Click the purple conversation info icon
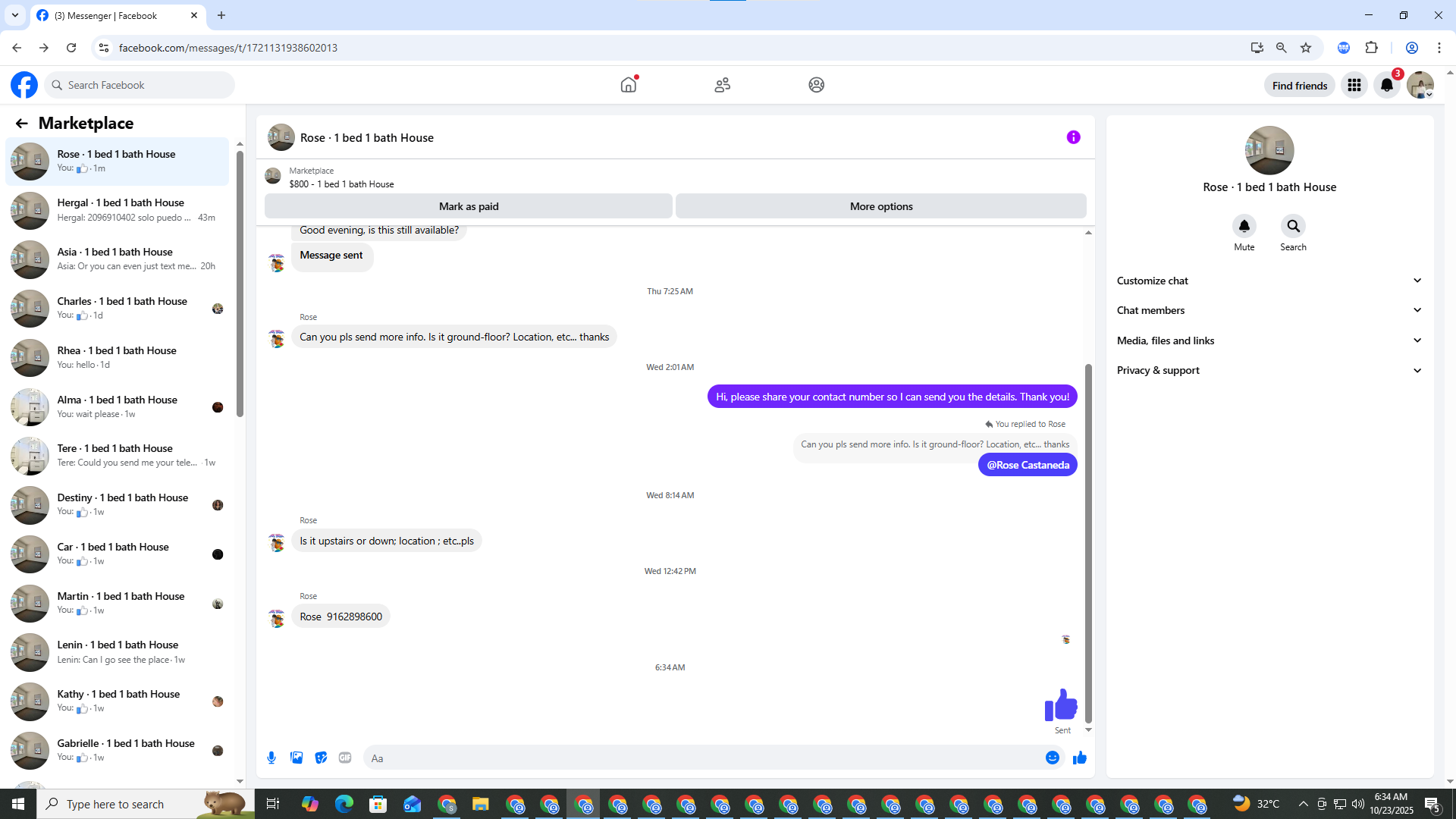Viewport: 1456px width, 819px height. (1073, 137)
